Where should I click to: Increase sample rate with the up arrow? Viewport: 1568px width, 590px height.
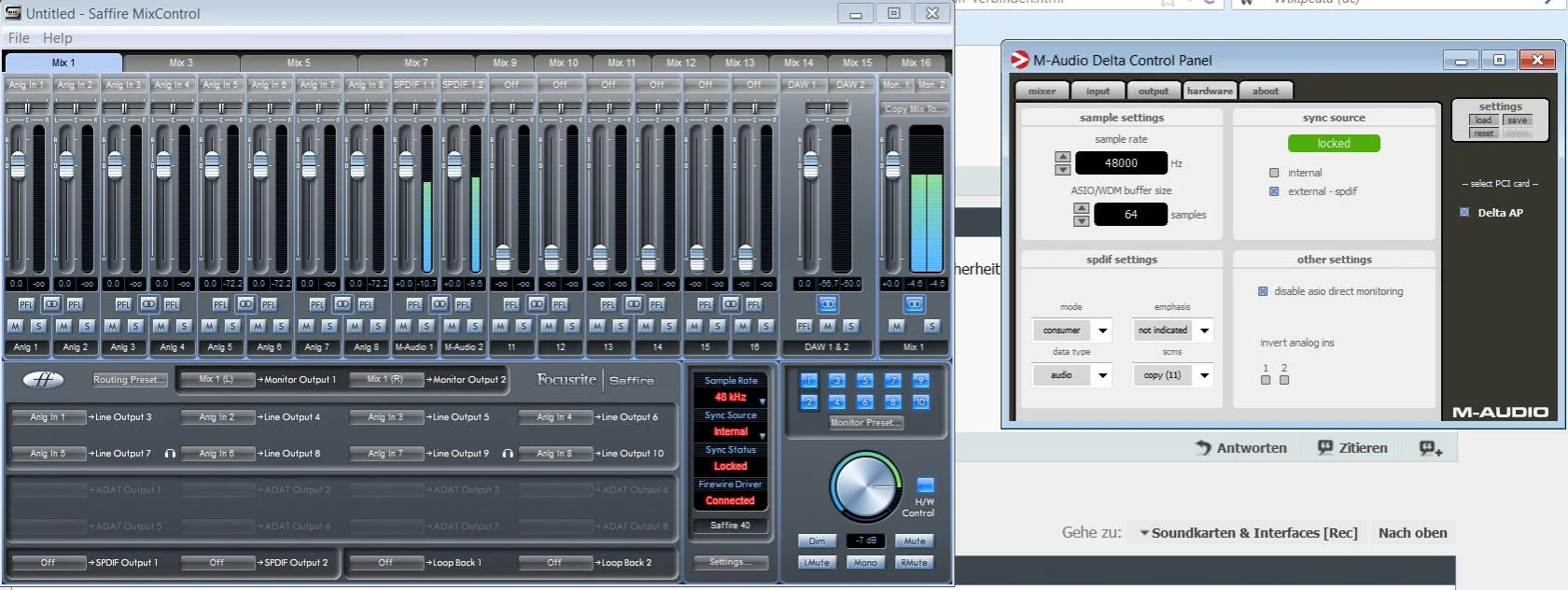tap(1062, 157)
